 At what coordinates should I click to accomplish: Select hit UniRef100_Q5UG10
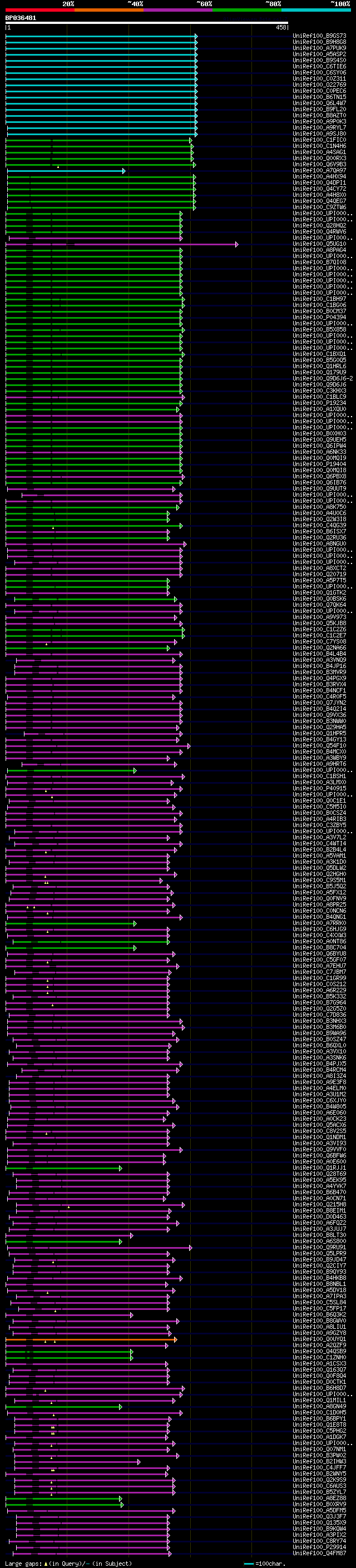pyautogui.click(x=319, y=244)
